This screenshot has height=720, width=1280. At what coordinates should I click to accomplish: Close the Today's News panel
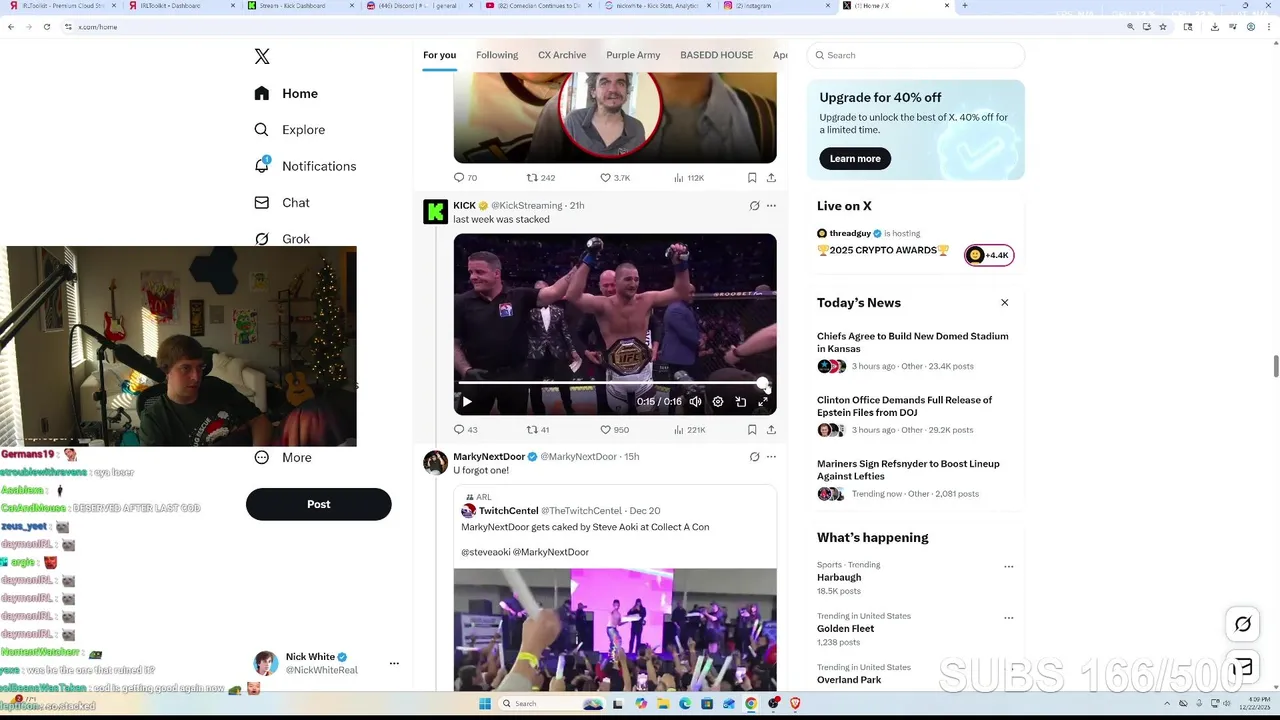click(x=1005, y=303)
